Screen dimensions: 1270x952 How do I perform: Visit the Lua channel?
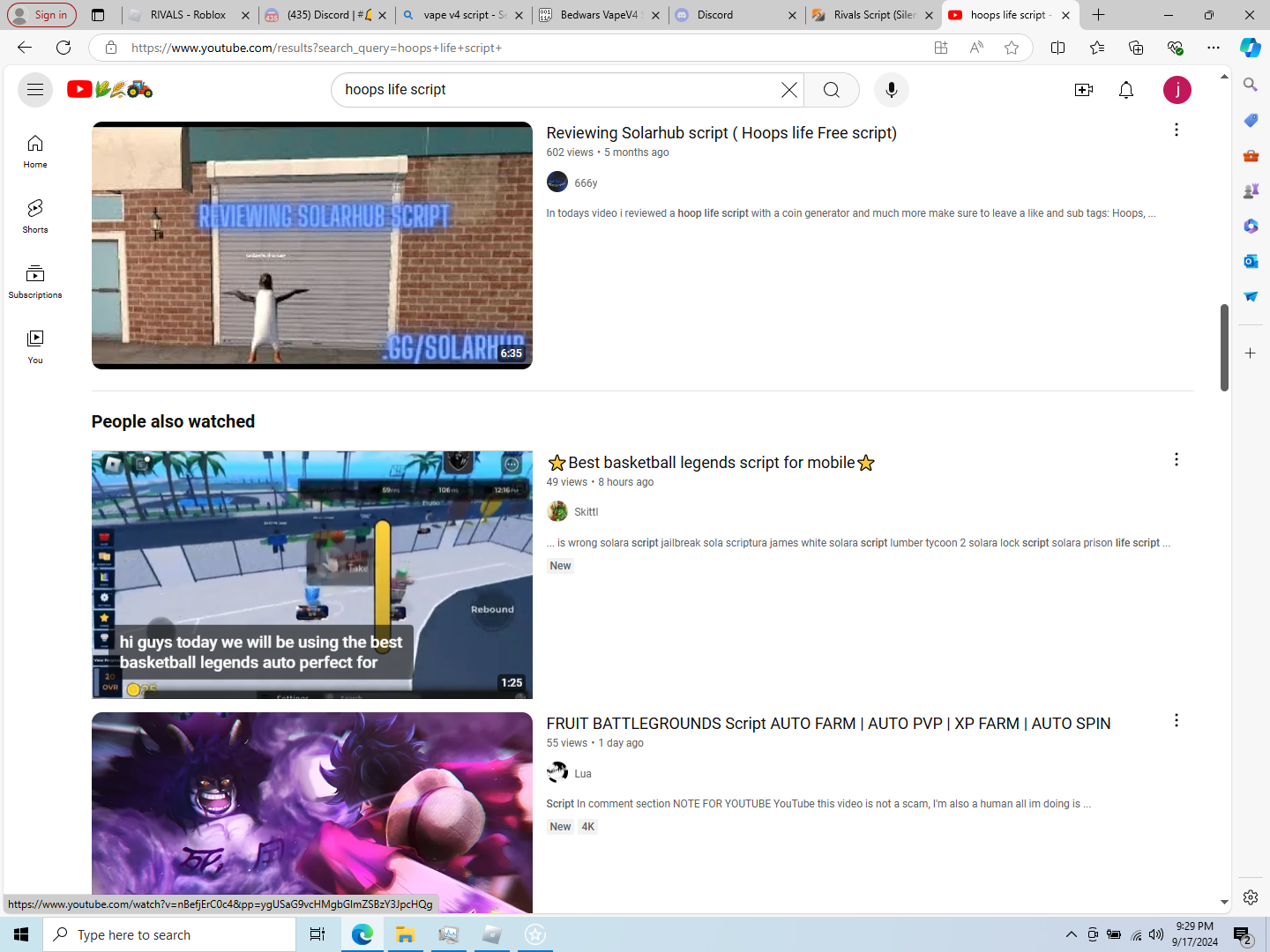pyautogui.click(x=583, y=774)
